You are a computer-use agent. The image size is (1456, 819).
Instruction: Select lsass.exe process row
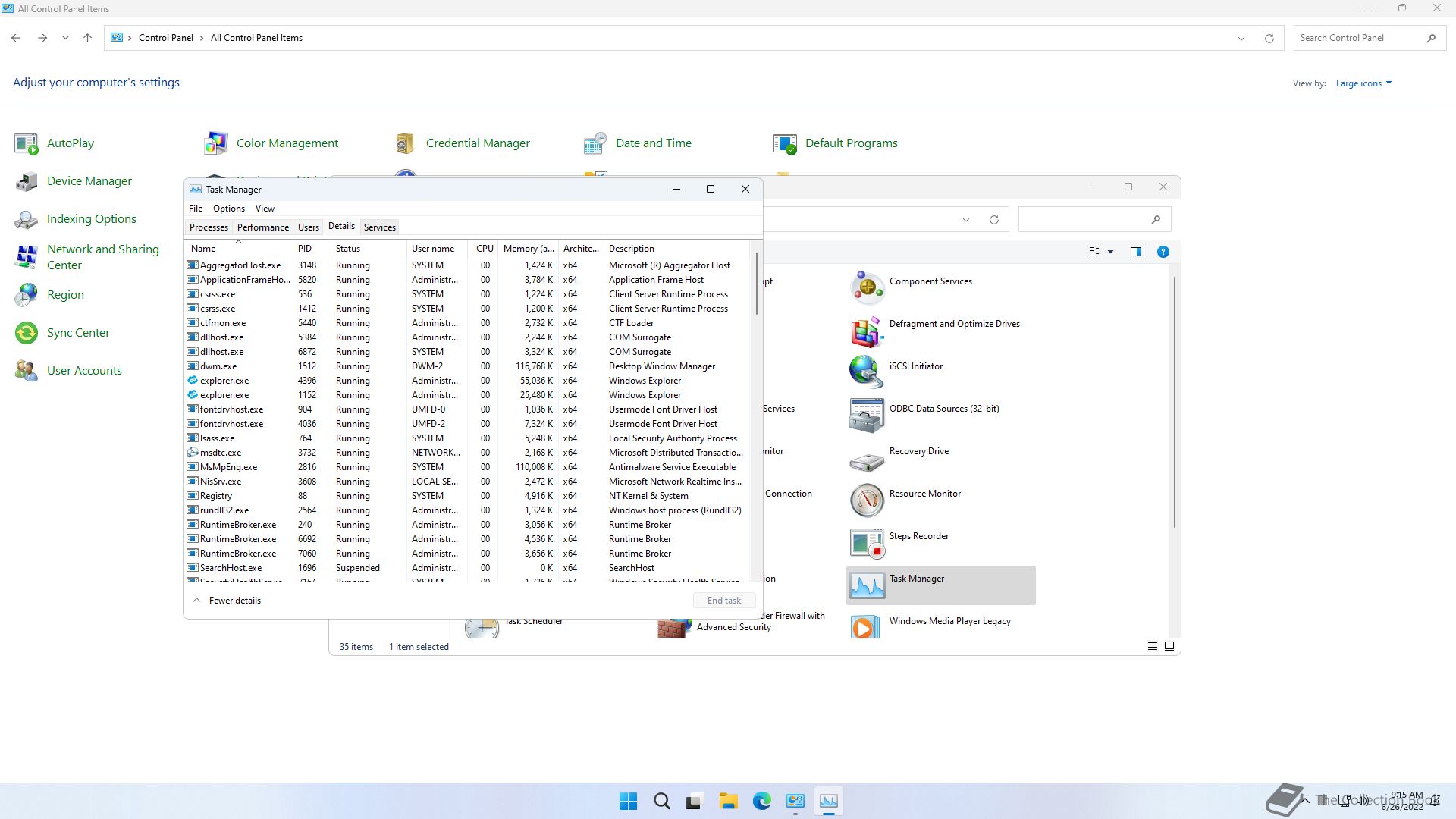click(466, 438)
